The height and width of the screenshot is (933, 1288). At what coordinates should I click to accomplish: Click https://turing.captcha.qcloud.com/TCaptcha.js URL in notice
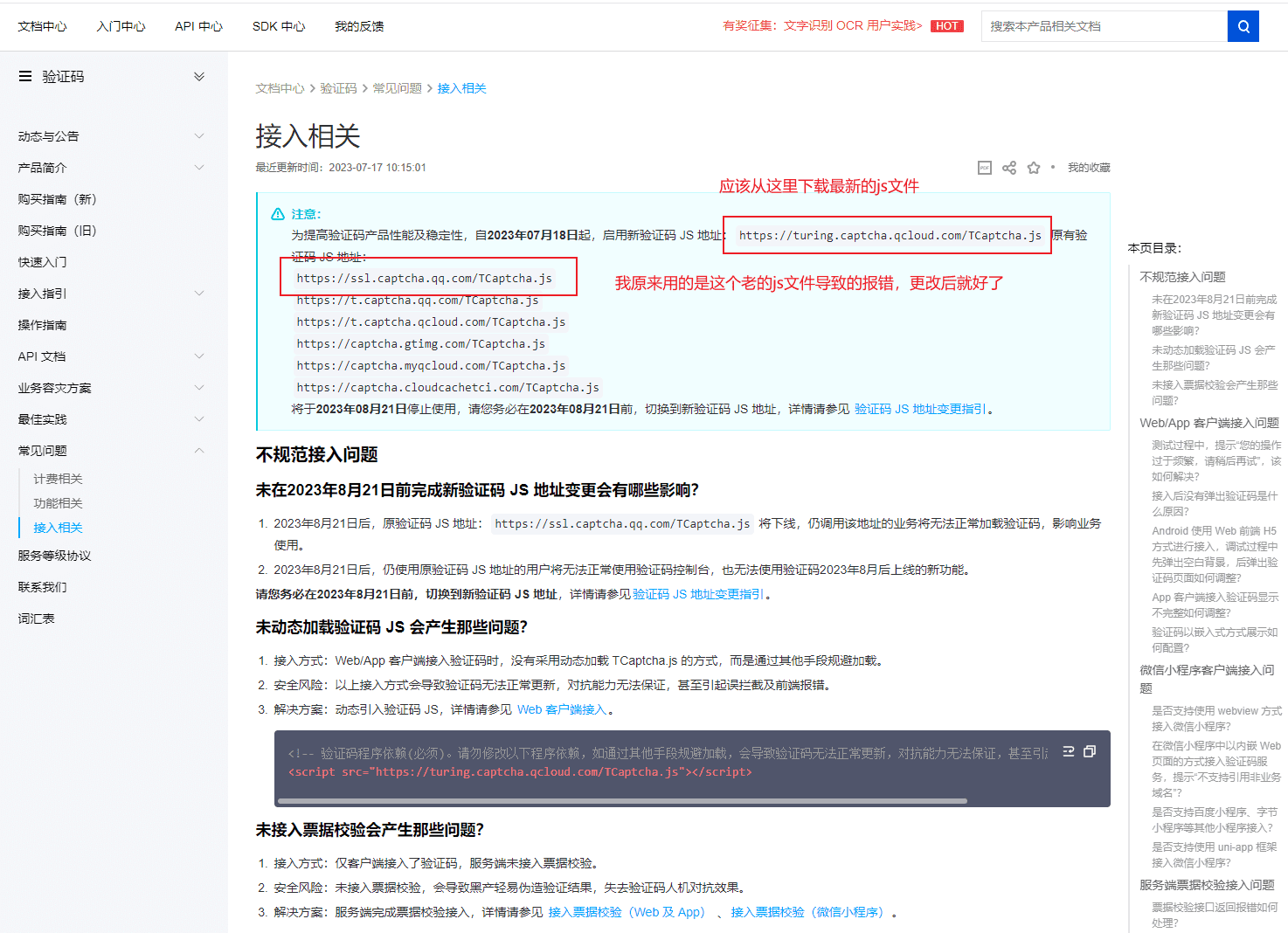[890, 236]
